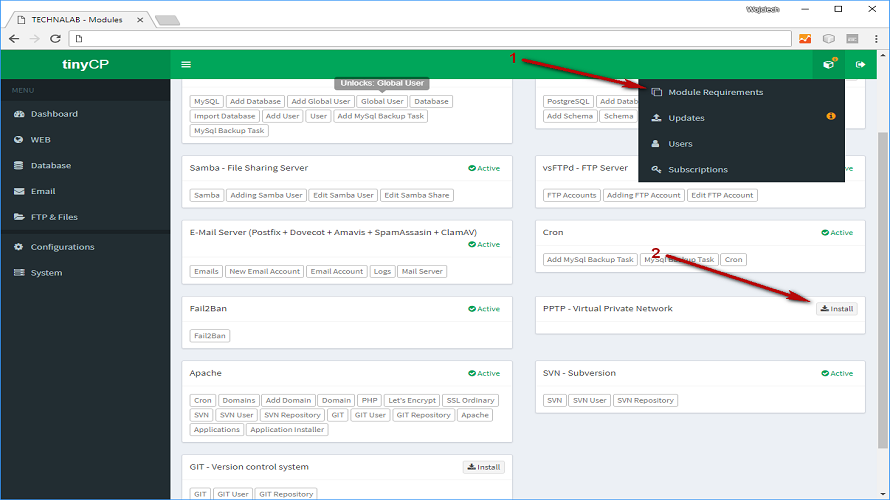The height and width of the screenshot is (500, 890).
Task: Choose Users in the dropdown menu
Action: pyautogui.click(x=680, y=144)
